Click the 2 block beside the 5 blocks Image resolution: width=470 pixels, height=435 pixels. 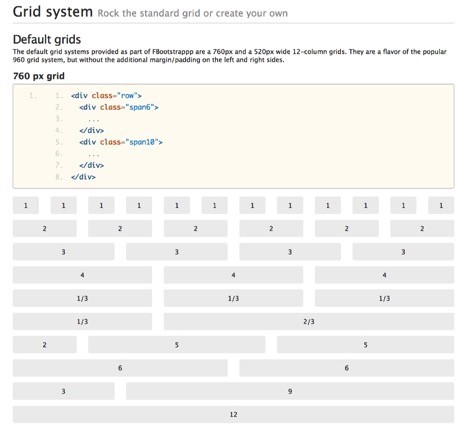[x=45, y=345]
